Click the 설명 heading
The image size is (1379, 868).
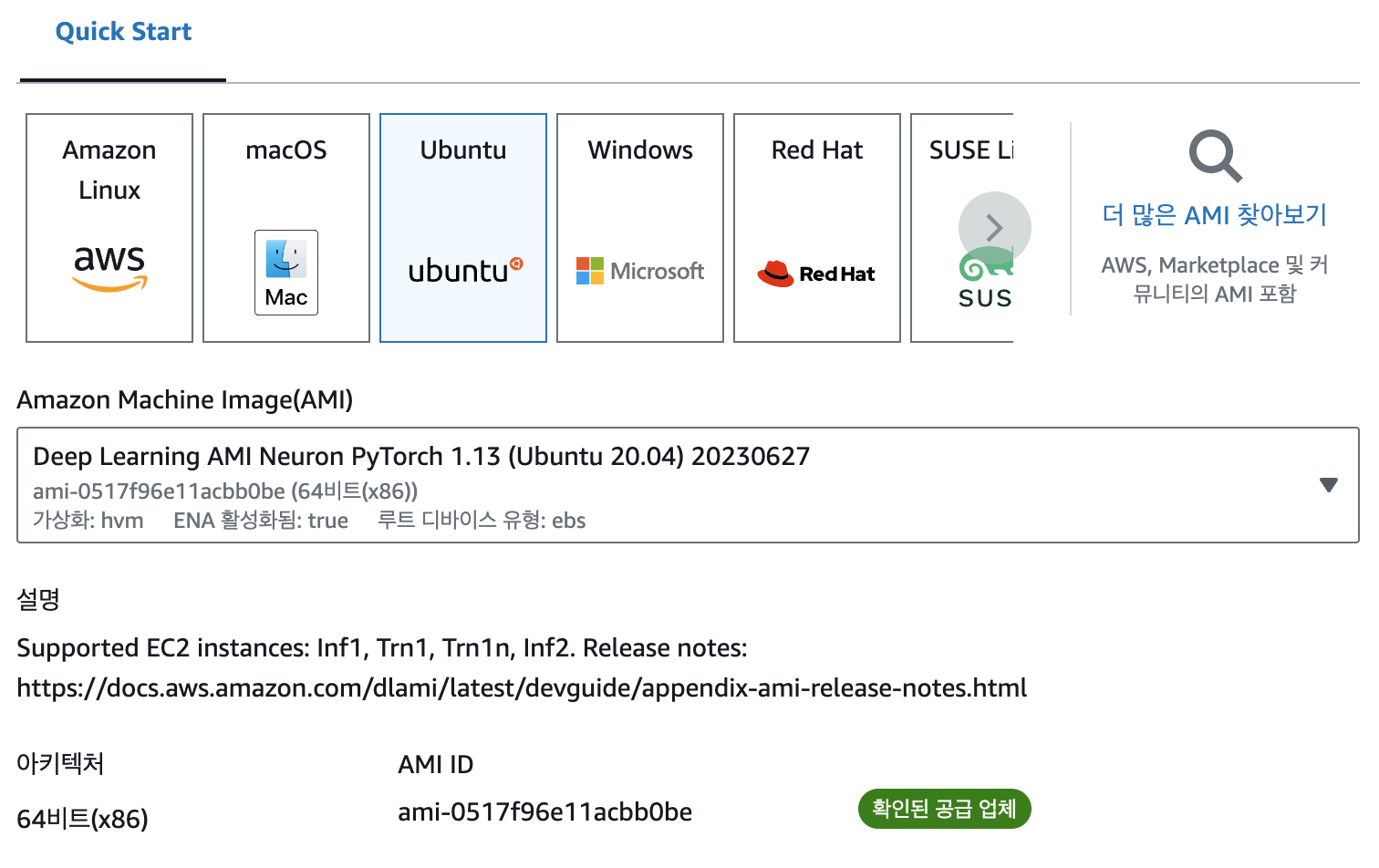point(38,599)
